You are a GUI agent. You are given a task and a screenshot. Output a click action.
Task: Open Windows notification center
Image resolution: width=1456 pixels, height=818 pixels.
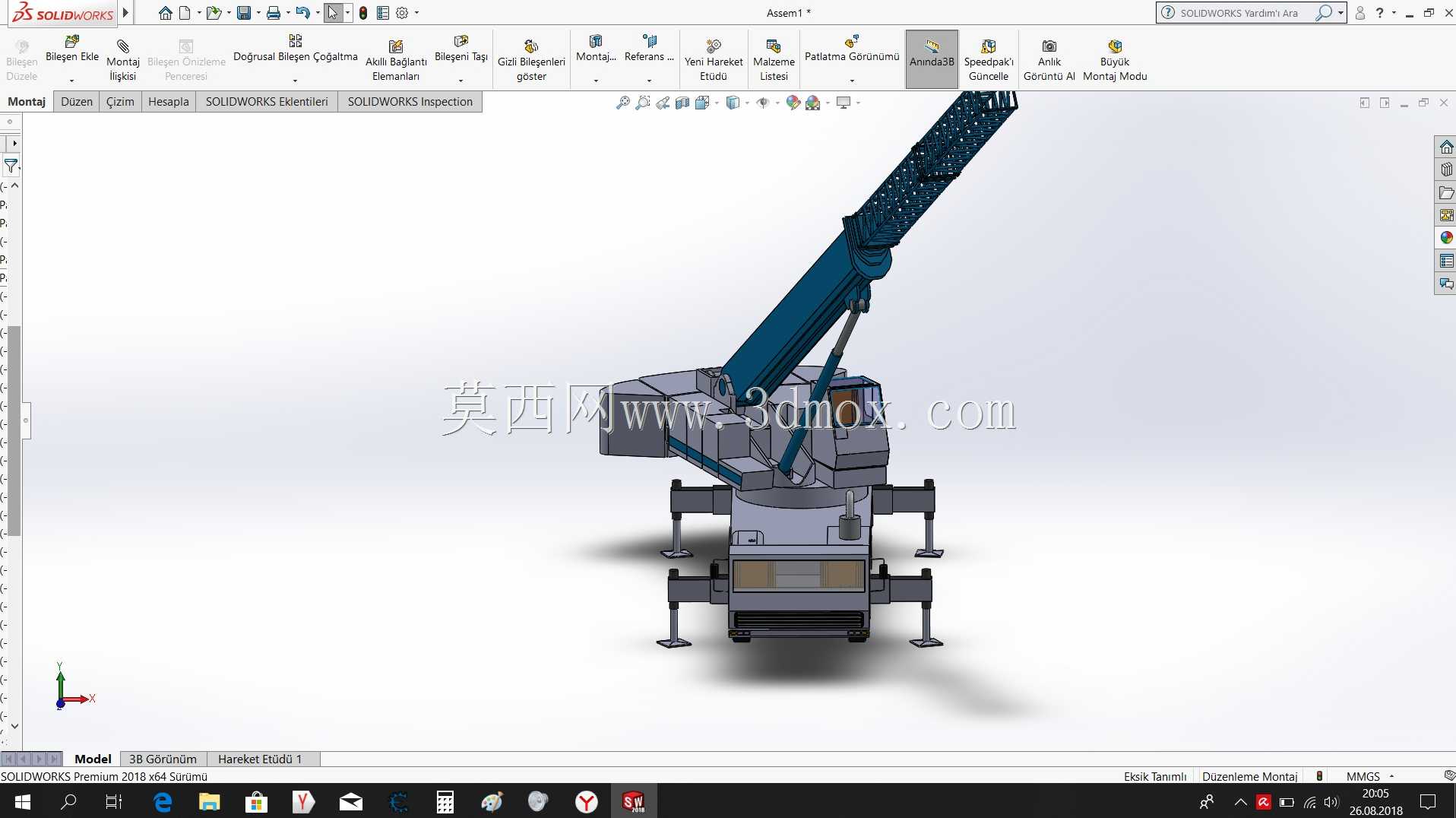coord(1428,801)
